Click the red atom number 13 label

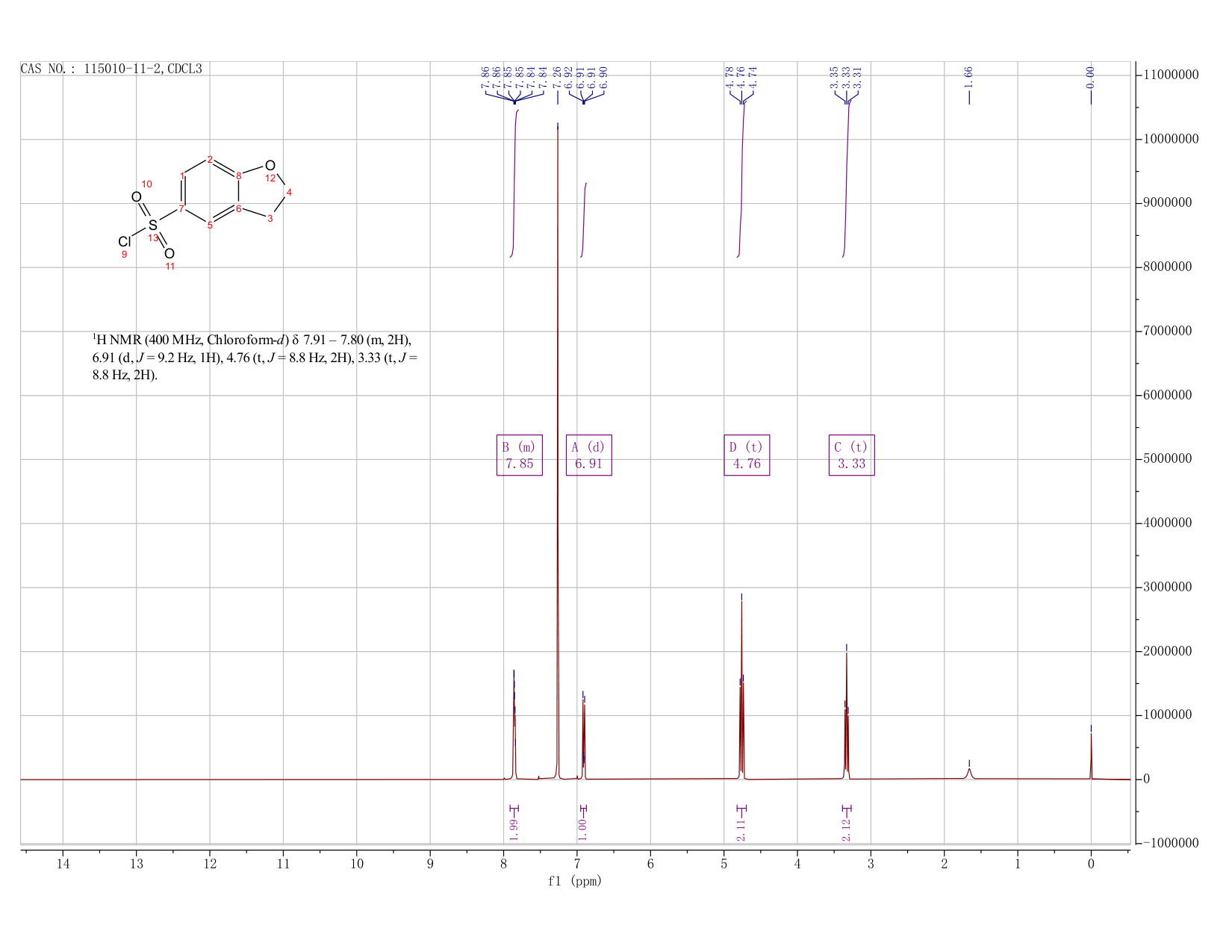click(x=153, y=237)
